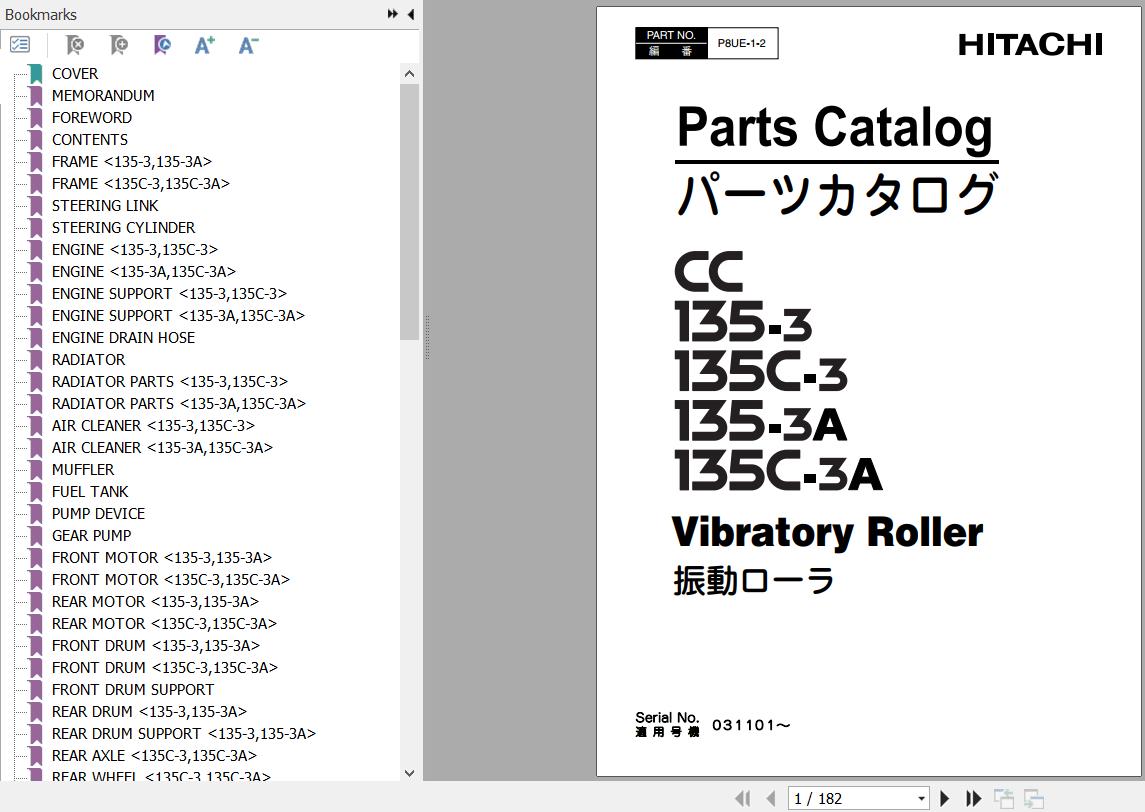Click the next view icon
The height and width of the screenshot is (812, 1145).
pyautogui.click(x=1033, y=799)
